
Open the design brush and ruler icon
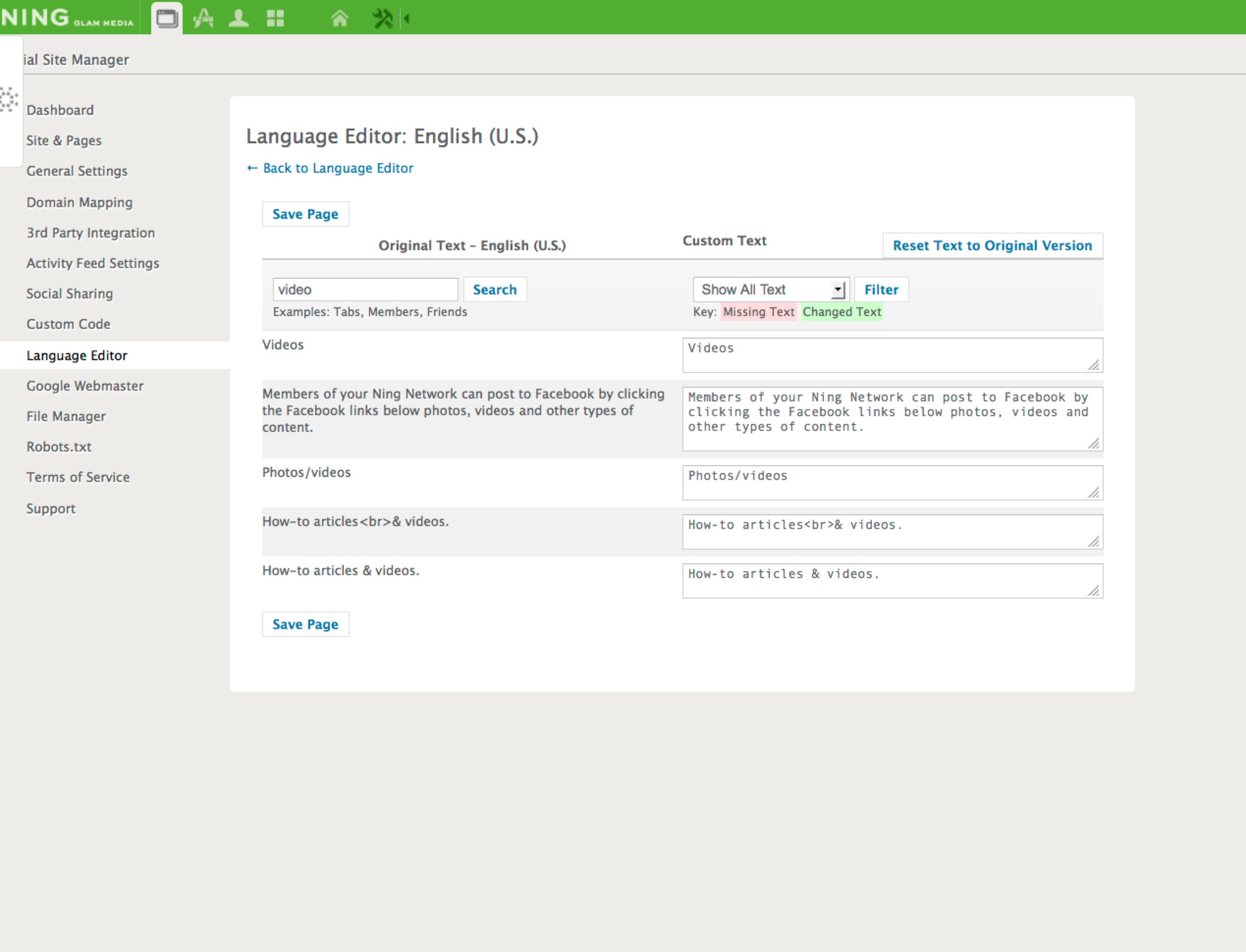203,18
